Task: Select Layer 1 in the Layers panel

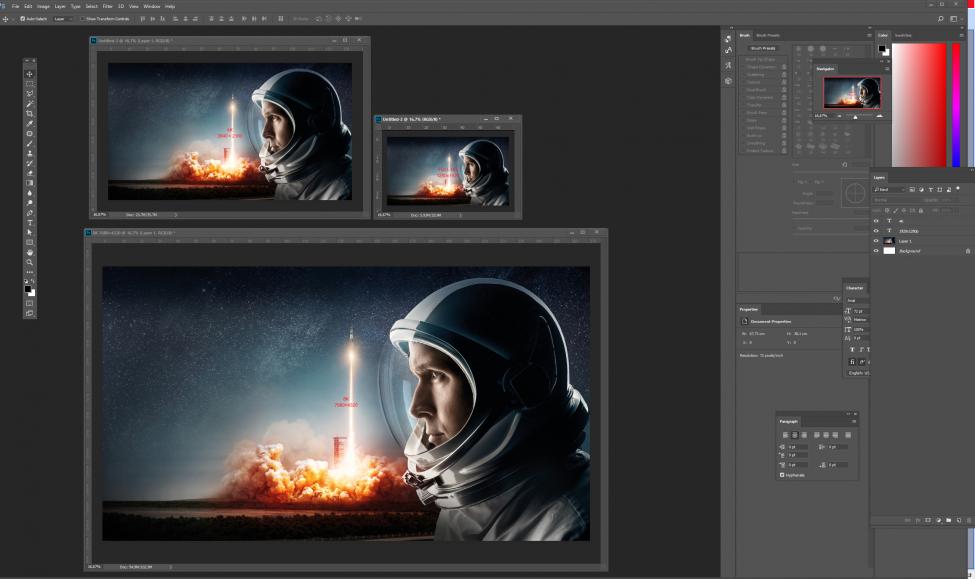Action: tap(905, 241)
